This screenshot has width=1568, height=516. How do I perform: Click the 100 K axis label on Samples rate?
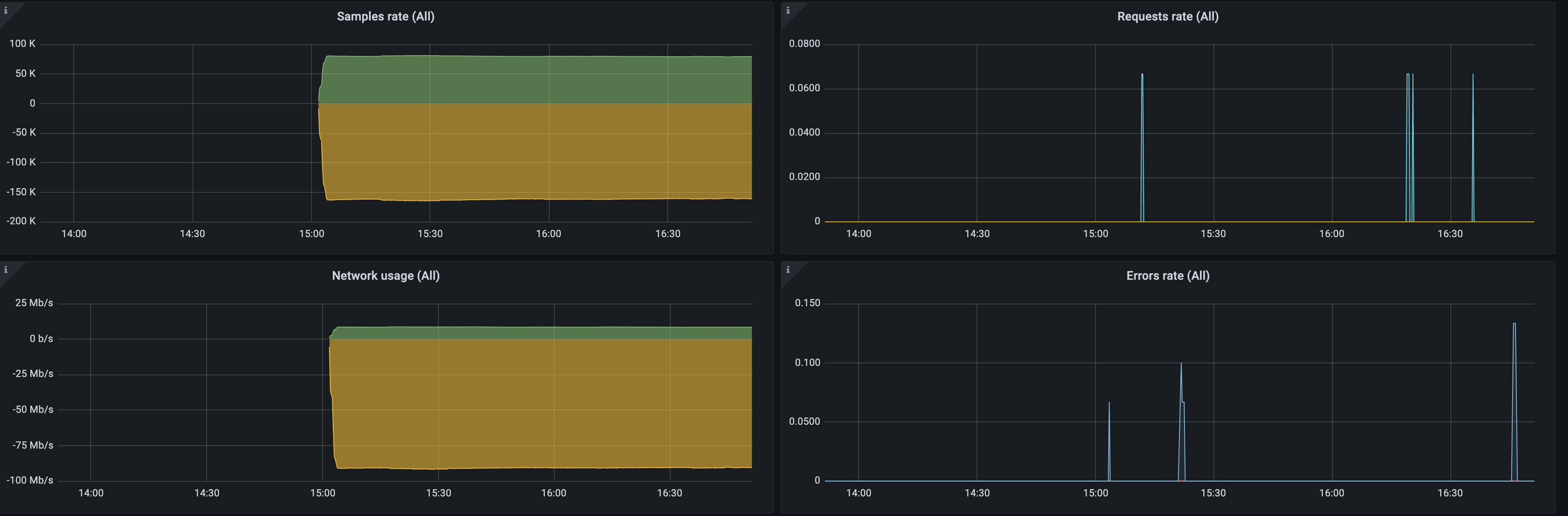pyautogui.click(x=23, y=44)
